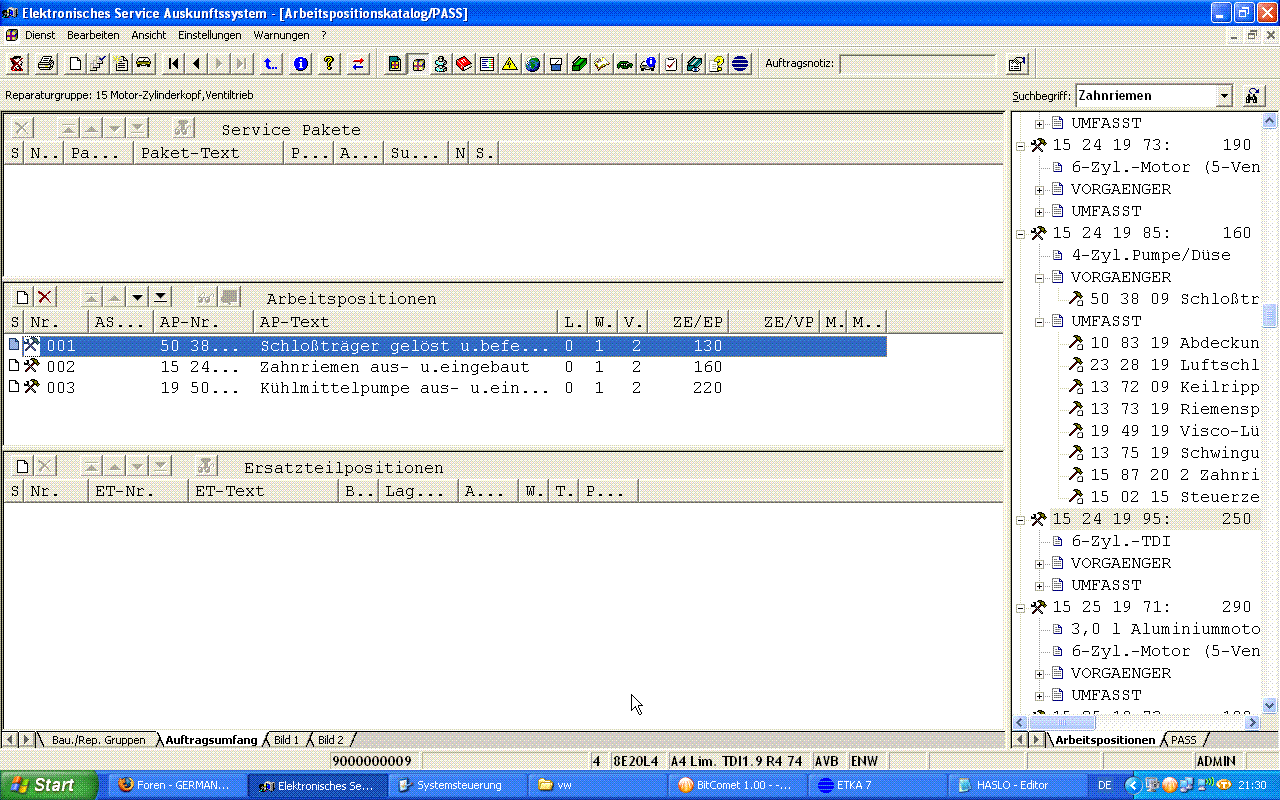Expand the VORGAENGER node under 6-Zyl.-TDI
The width and height of the screenshot is (1280, 800).
point(1040,563)
